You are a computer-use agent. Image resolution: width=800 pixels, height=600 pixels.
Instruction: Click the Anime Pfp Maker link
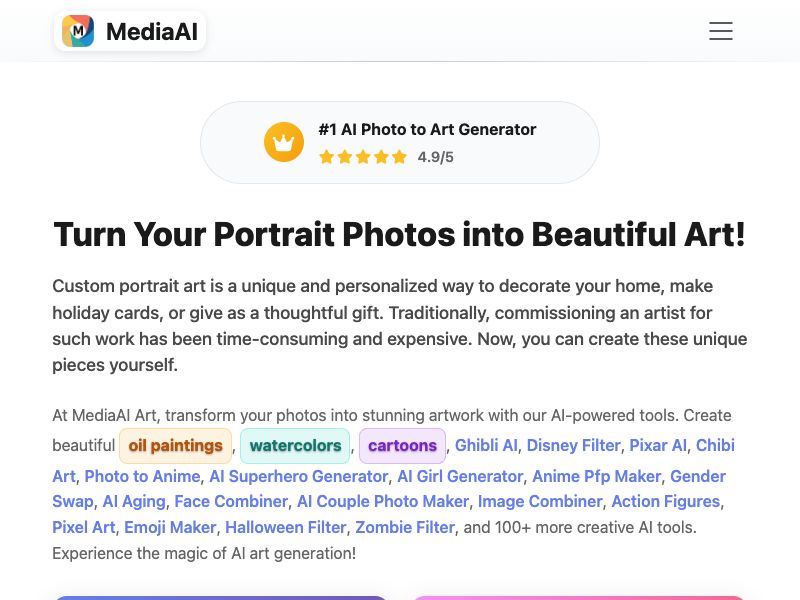tap(596, 476)
